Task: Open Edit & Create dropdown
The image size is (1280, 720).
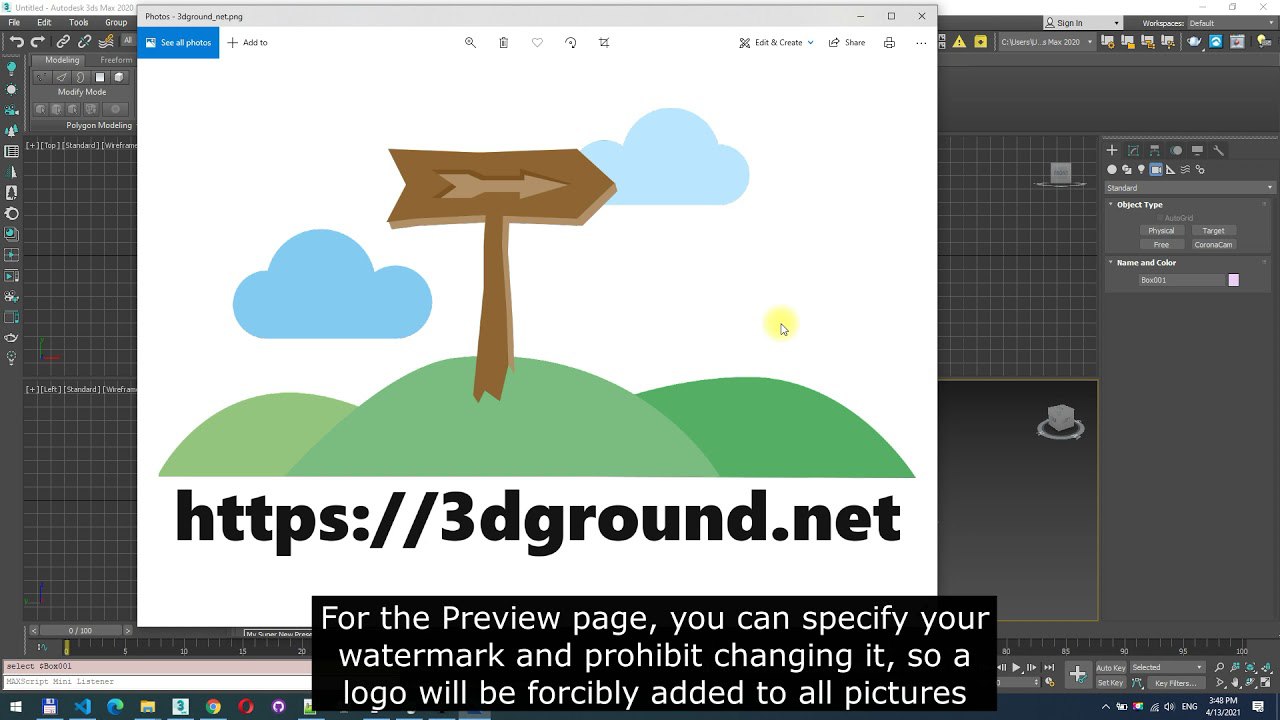Action: [x=777, y=43]
